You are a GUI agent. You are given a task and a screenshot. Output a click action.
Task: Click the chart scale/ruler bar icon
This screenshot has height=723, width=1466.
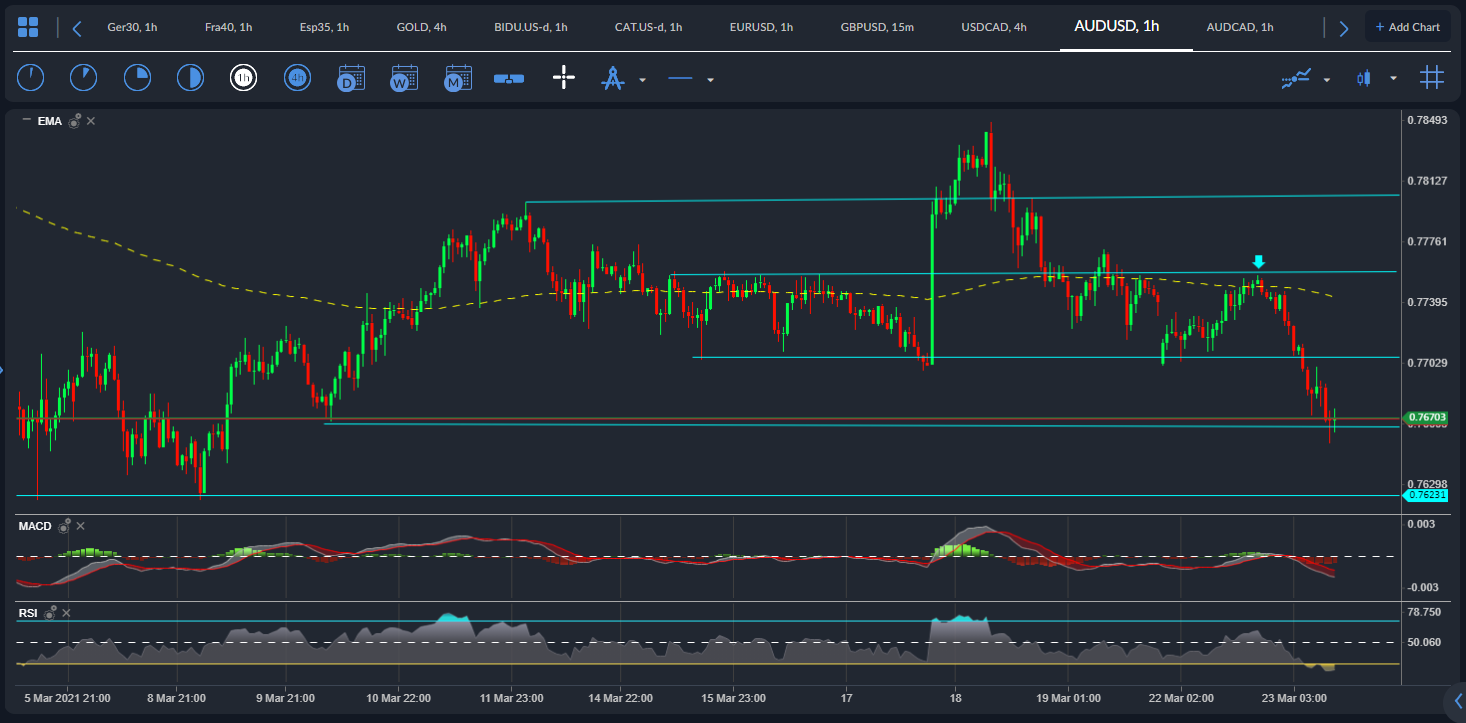point(509,78)
